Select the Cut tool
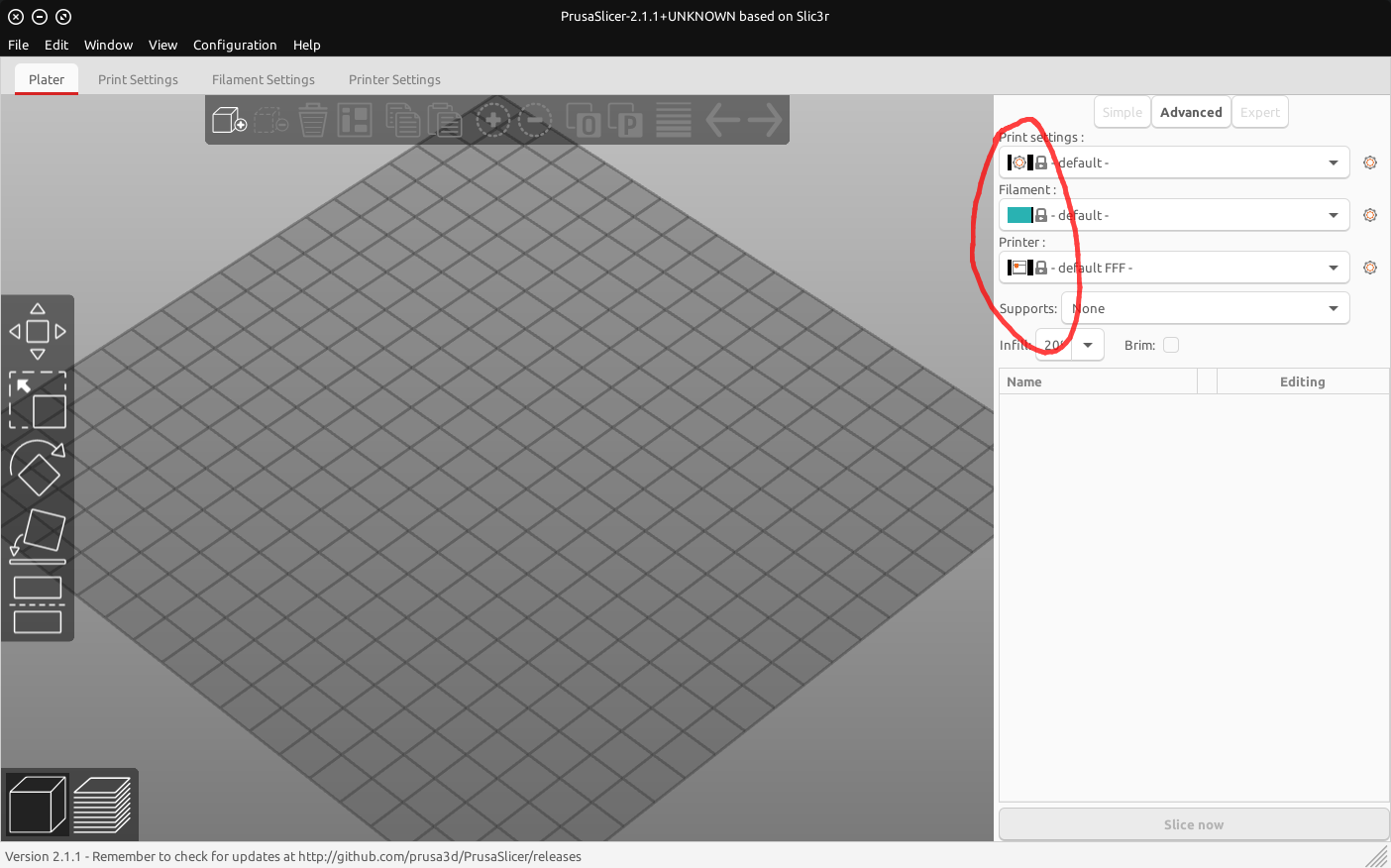The image size is (1391, 868). [x=38, y=604]
